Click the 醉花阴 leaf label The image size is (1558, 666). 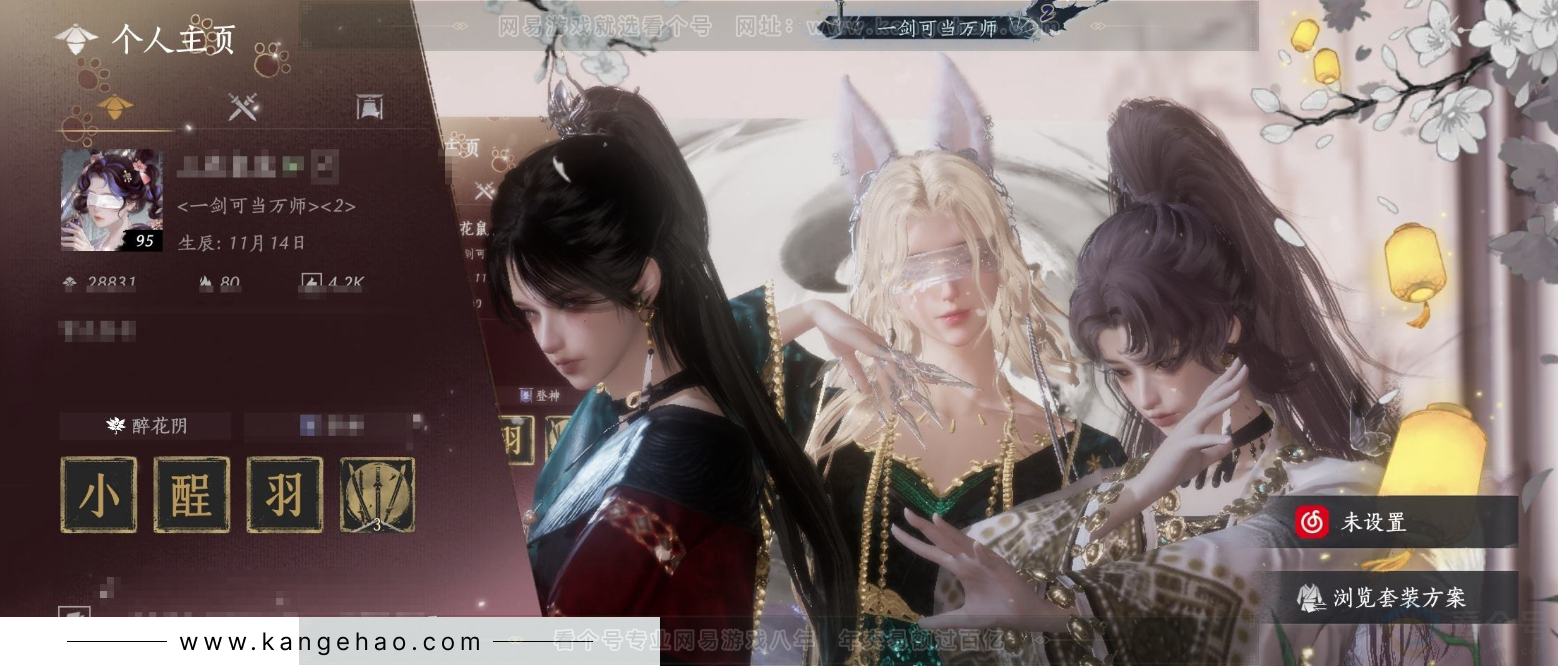click(146, 426)
